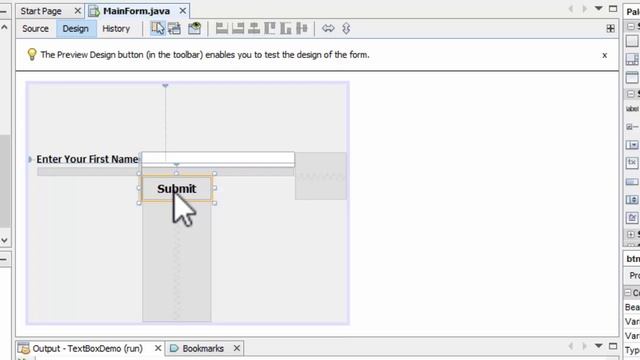Pick Combo Box component in Palette
Screen dimensions: 640x360
[x=632, y=145]
